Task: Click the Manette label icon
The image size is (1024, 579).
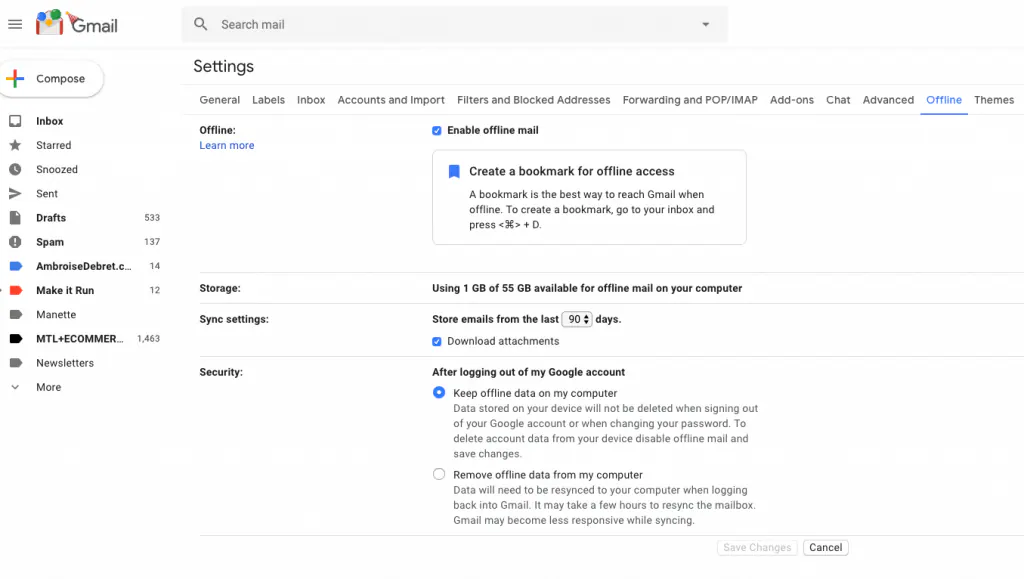Action: pyautogui.click(x=16, y=314)
